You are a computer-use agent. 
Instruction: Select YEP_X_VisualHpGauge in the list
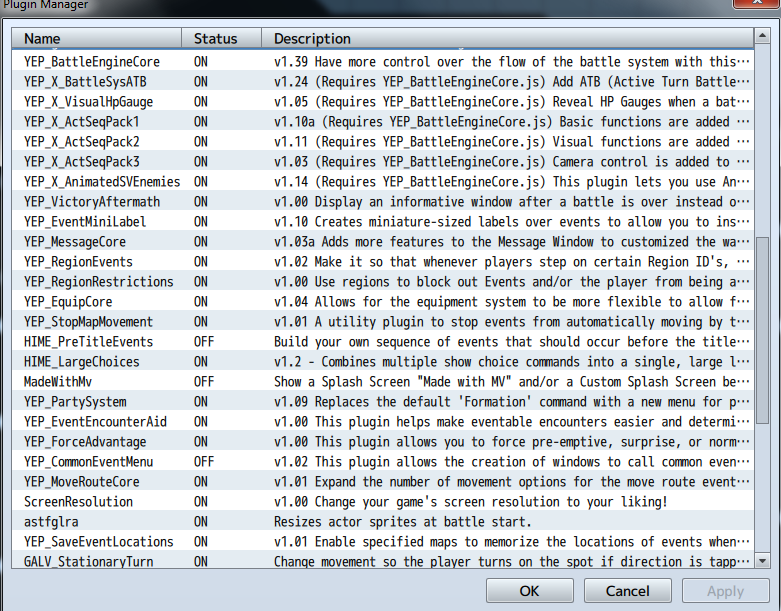[383, 102]
